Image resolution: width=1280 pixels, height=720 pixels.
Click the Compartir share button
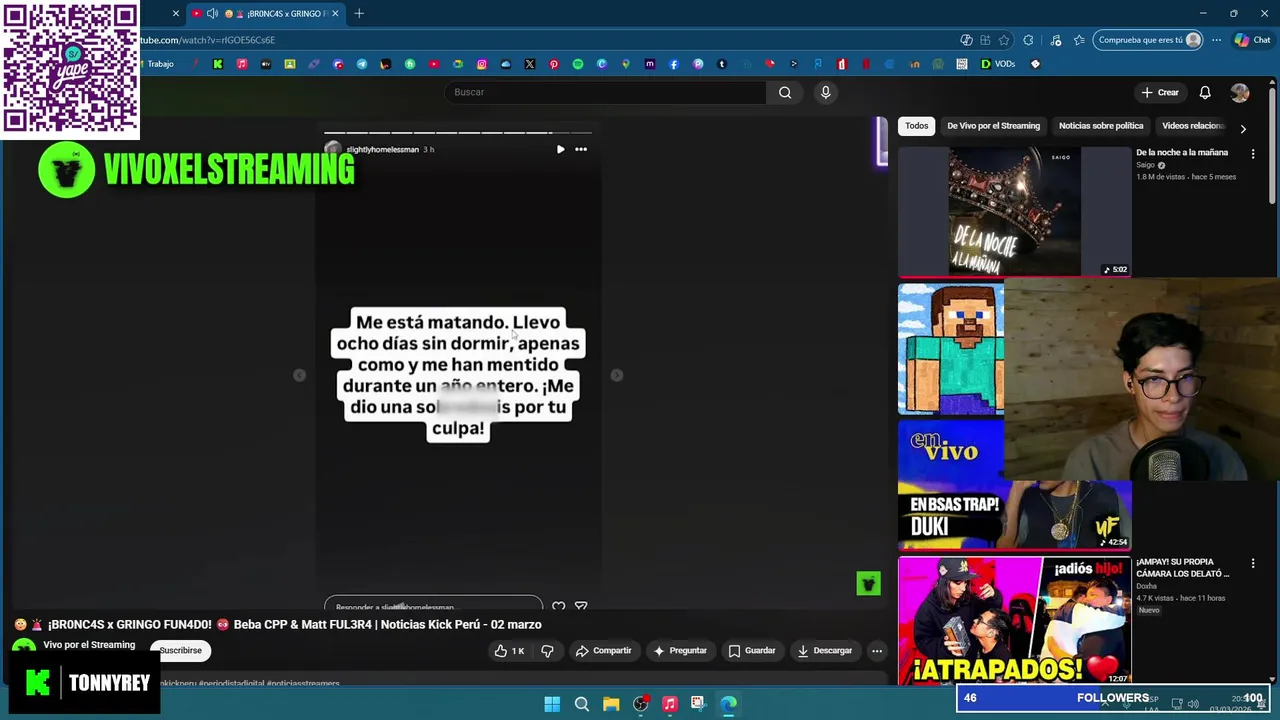click(x=603, y=651)
